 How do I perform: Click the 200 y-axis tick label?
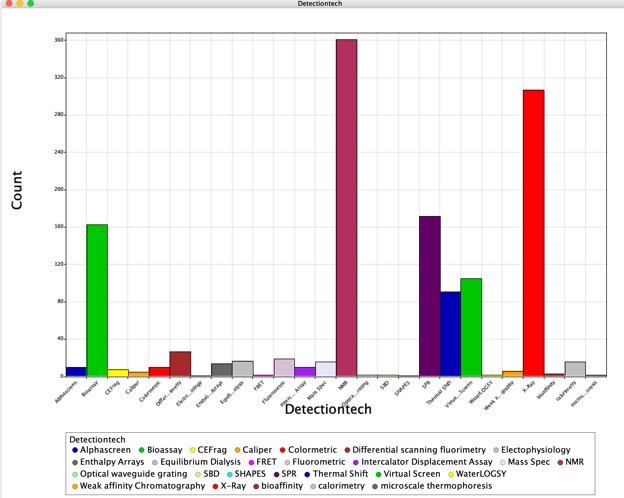pyautogui.click(x=59, y=189)
